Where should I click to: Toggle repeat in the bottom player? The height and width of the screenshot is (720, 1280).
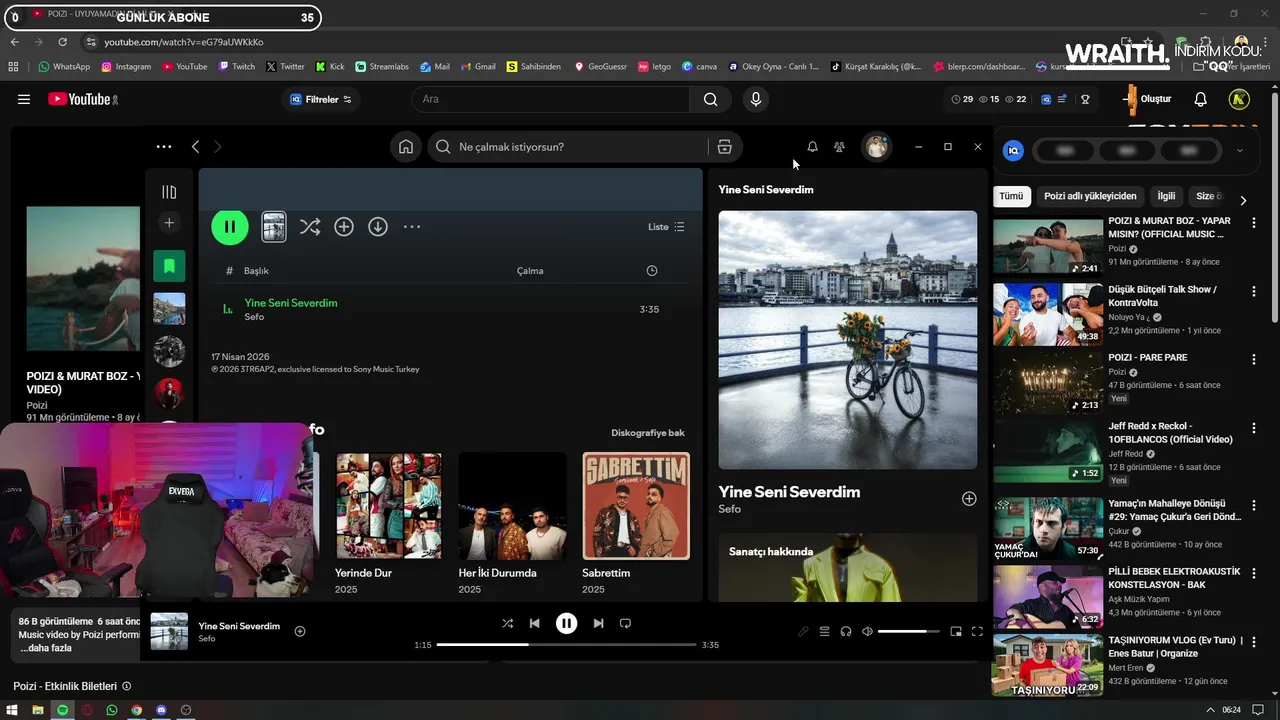click(x=625, y=623)
